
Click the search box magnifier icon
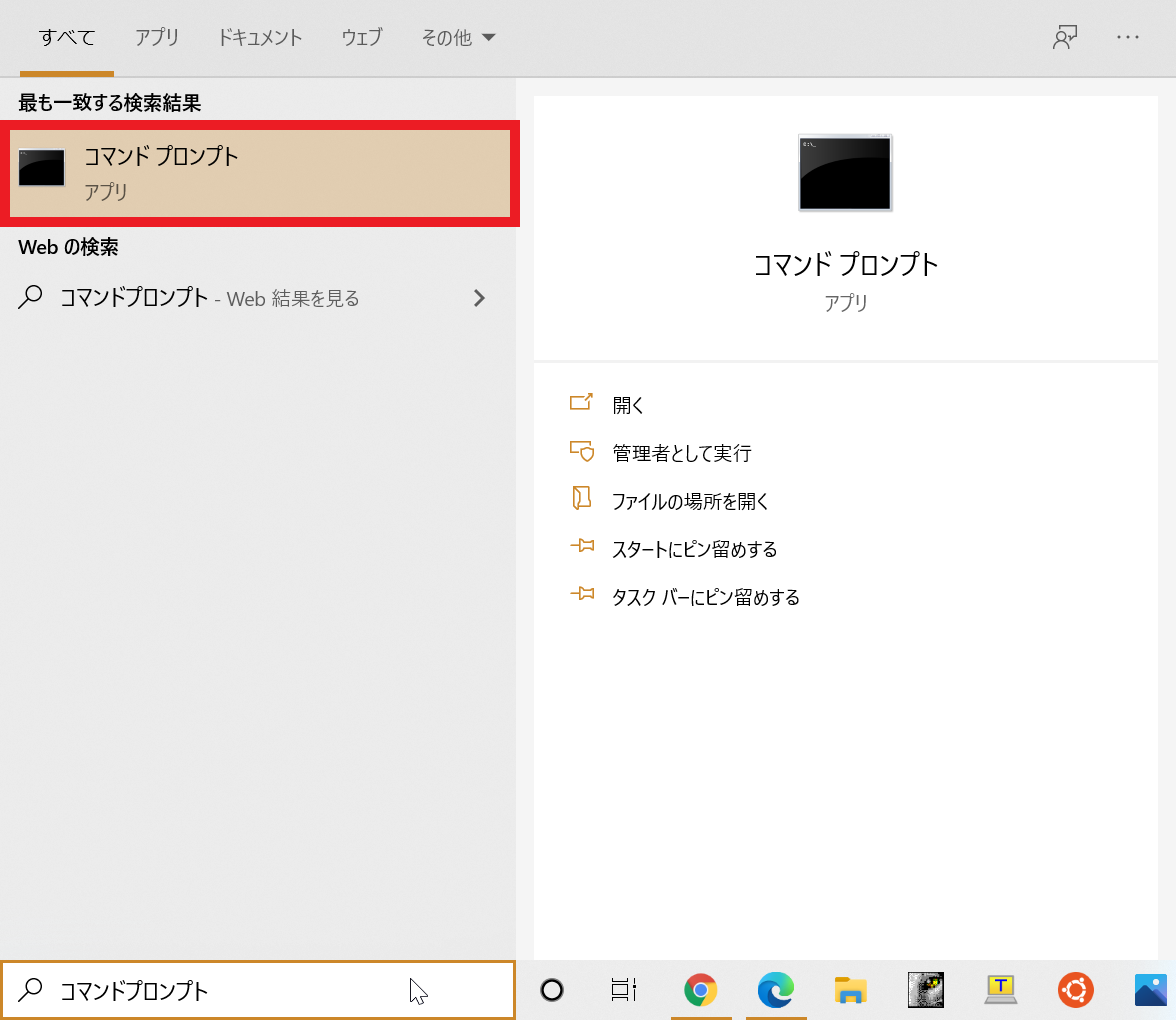click(30, 990)
